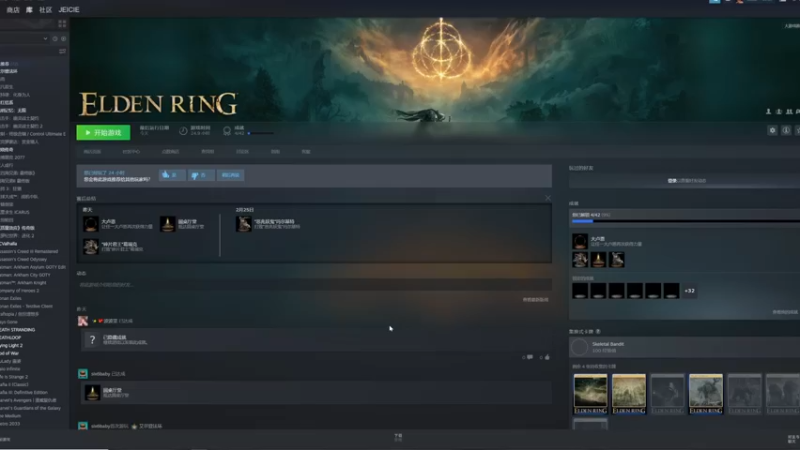Click the second game-page tab under play button
The image size is (800, 450).
pyautogui.click(x=131, y=152)
